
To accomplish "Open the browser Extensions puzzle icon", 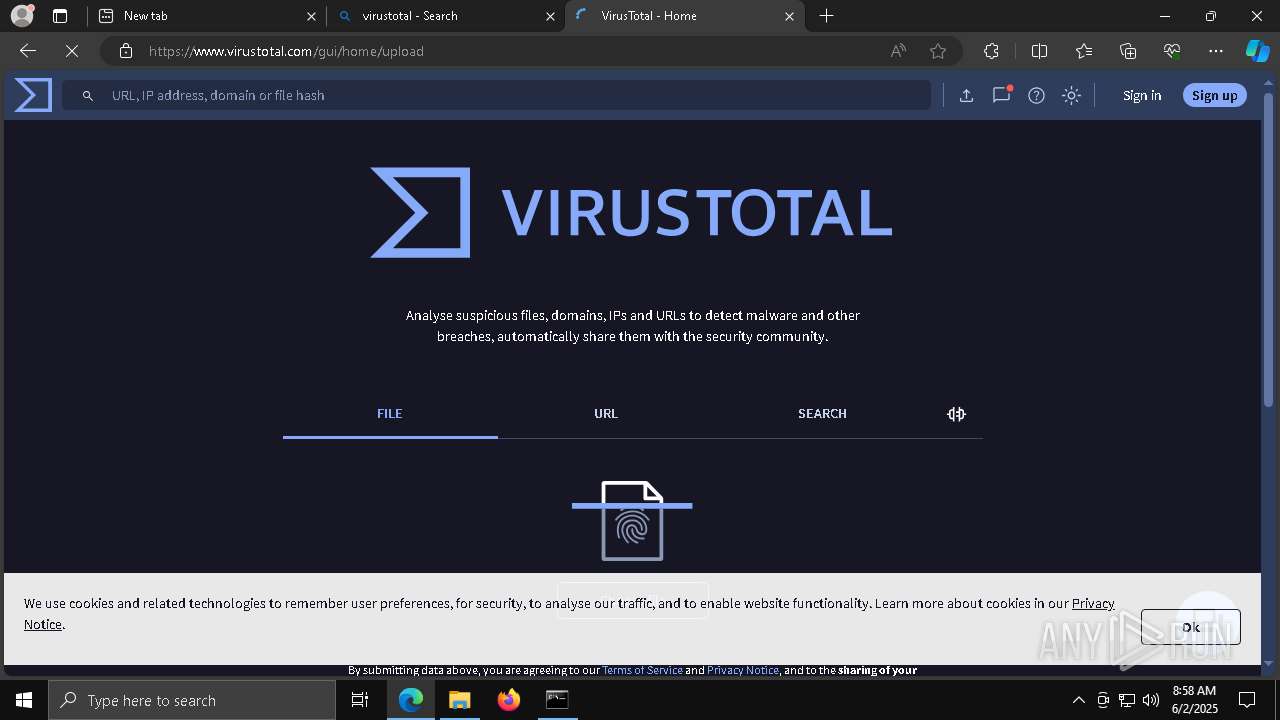I will 991,51.
